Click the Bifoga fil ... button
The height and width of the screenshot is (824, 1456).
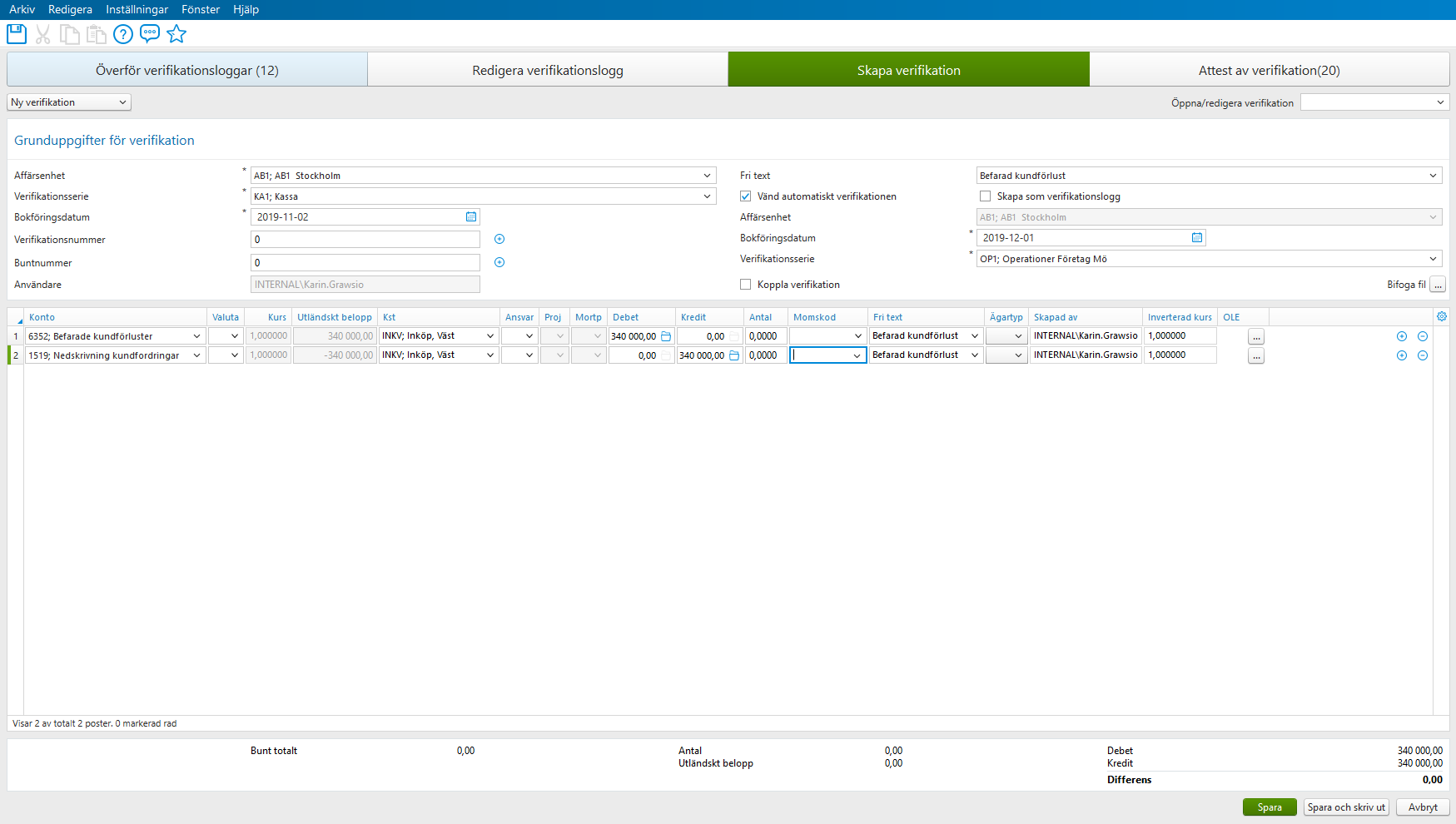click(x=1438, y=284)
